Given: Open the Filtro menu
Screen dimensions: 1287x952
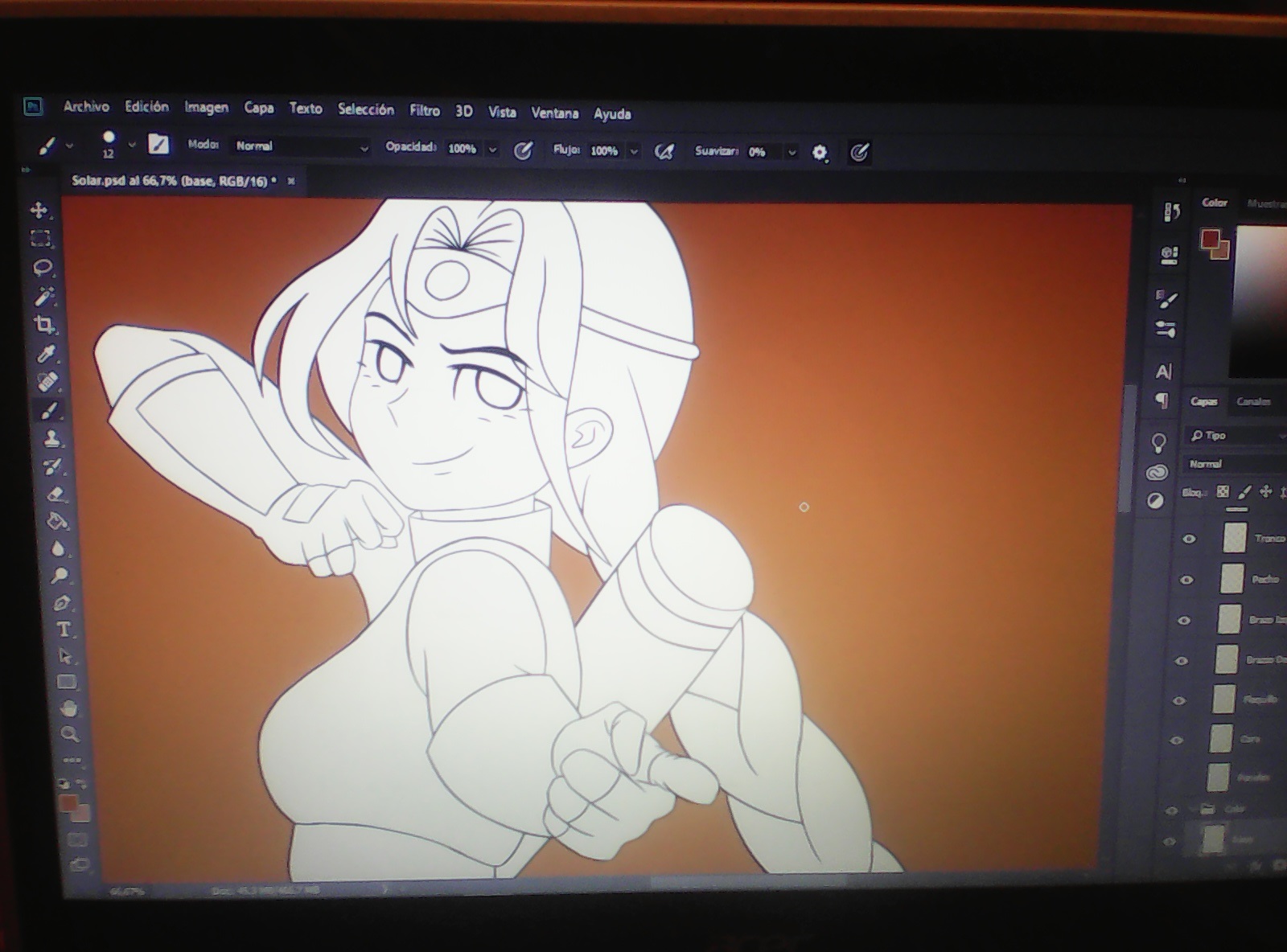Looking at the screenshot, I should (x=425, y=110).
